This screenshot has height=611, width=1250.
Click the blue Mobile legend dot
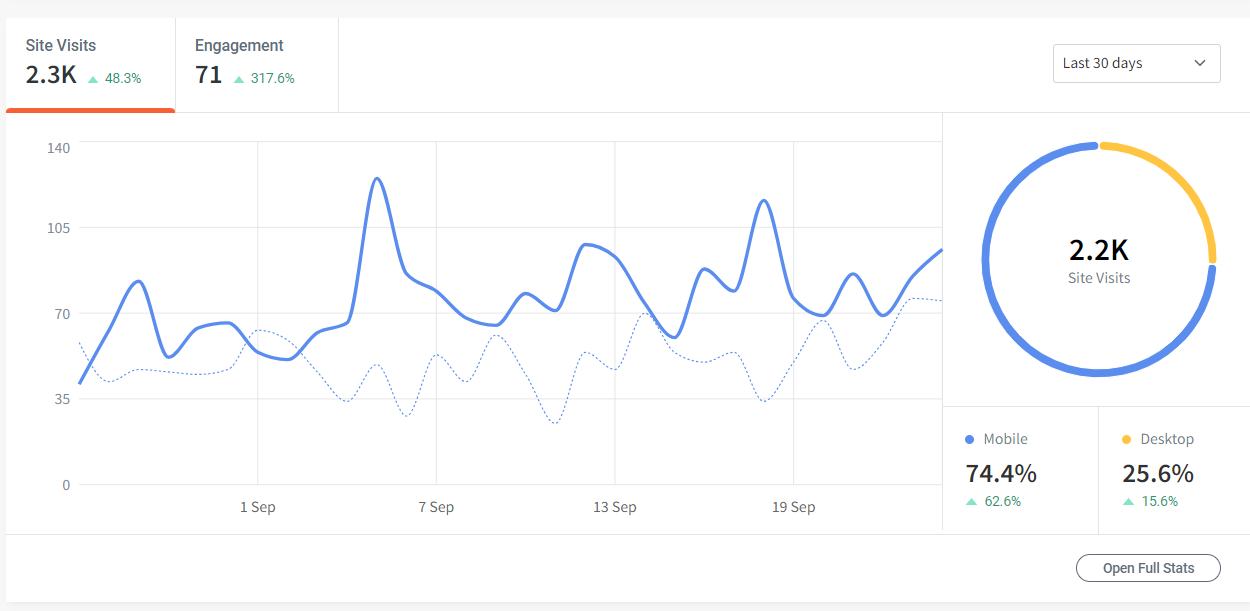point(970,439)
